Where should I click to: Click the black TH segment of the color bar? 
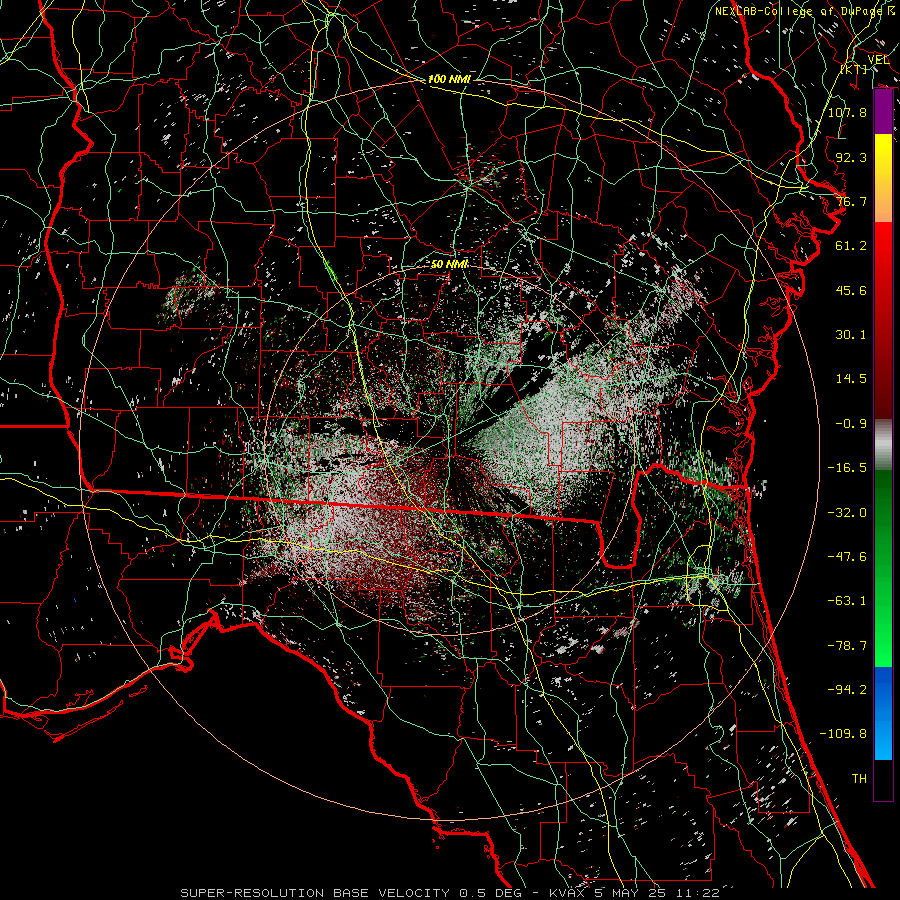[883, 780]
